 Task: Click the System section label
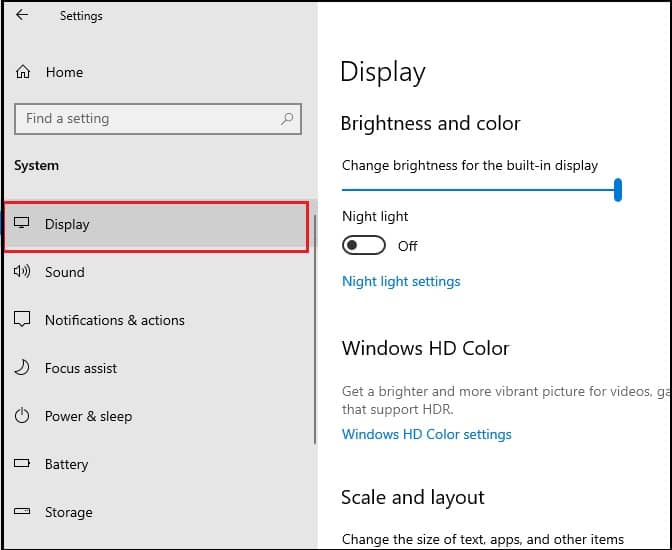pyautogui.click(x=36, y=165)
